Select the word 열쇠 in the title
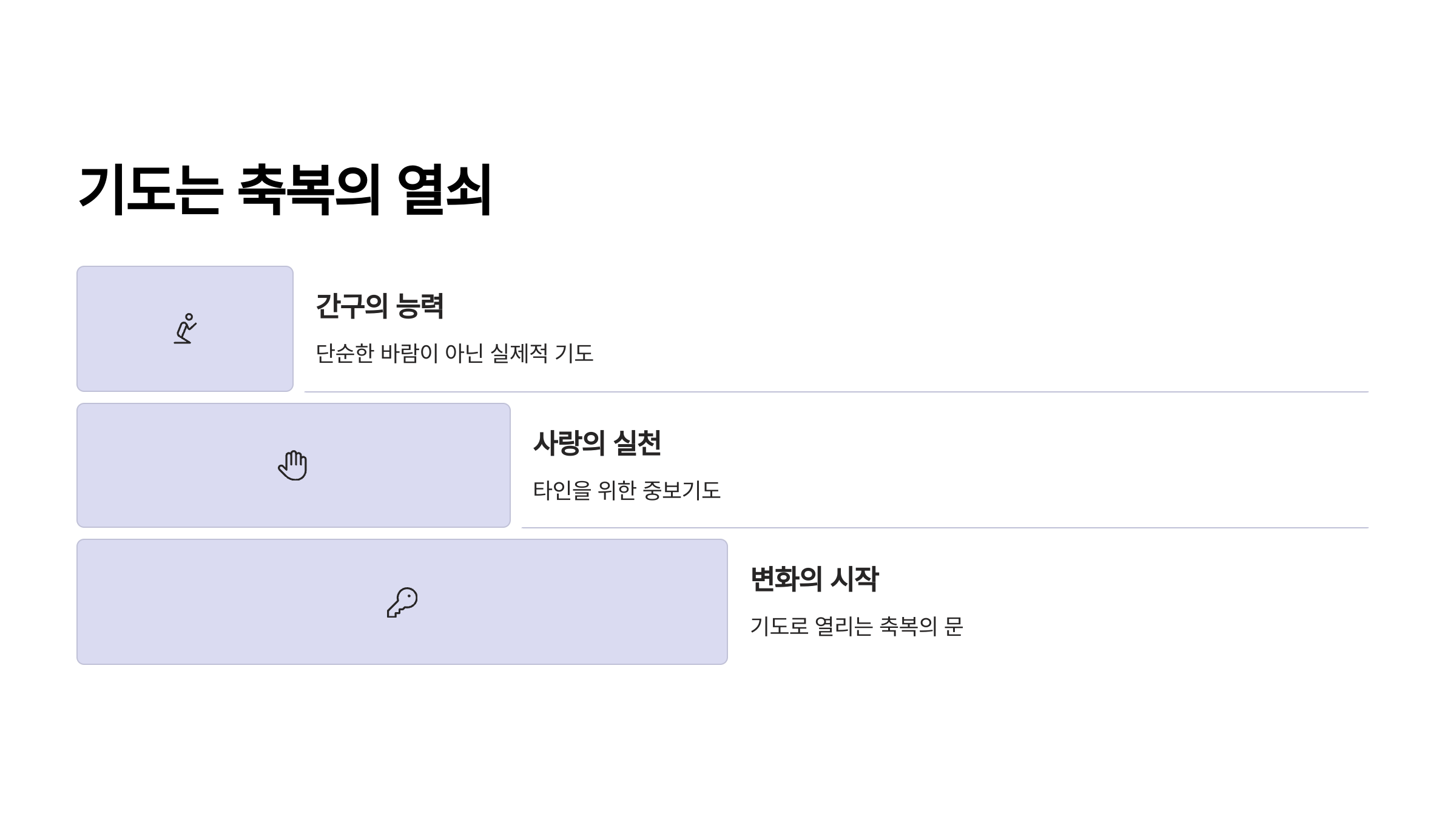The height and width of the screenshot is (819, 1456). click(x=444, y=190)
